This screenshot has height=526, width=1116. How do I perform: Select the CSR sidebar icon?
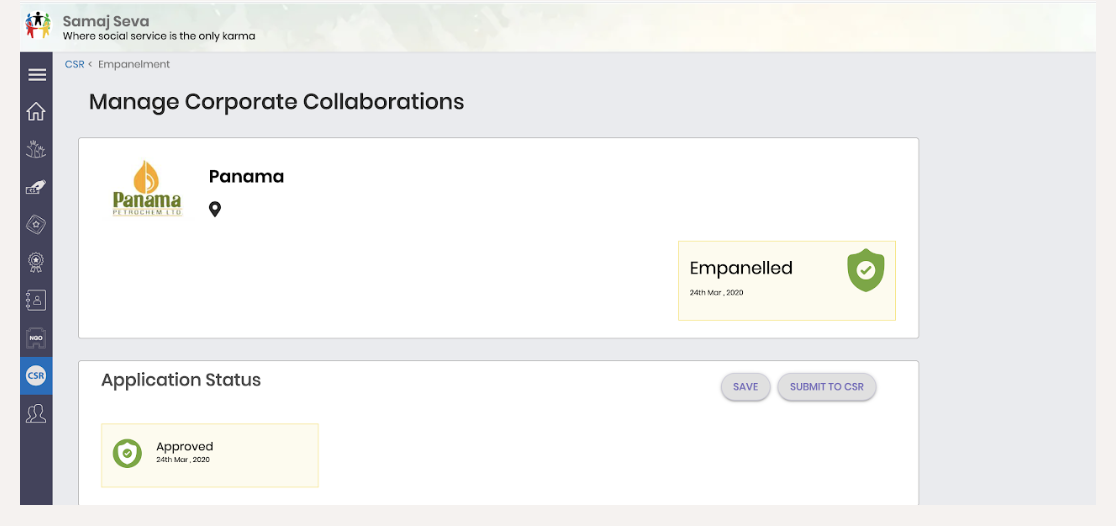tap(36, 376)
